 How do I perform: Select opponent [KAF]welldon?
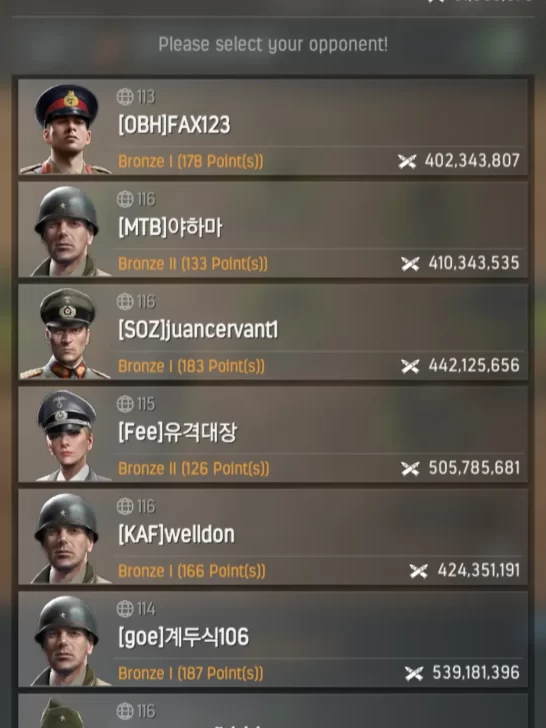(x=273, y=537)
